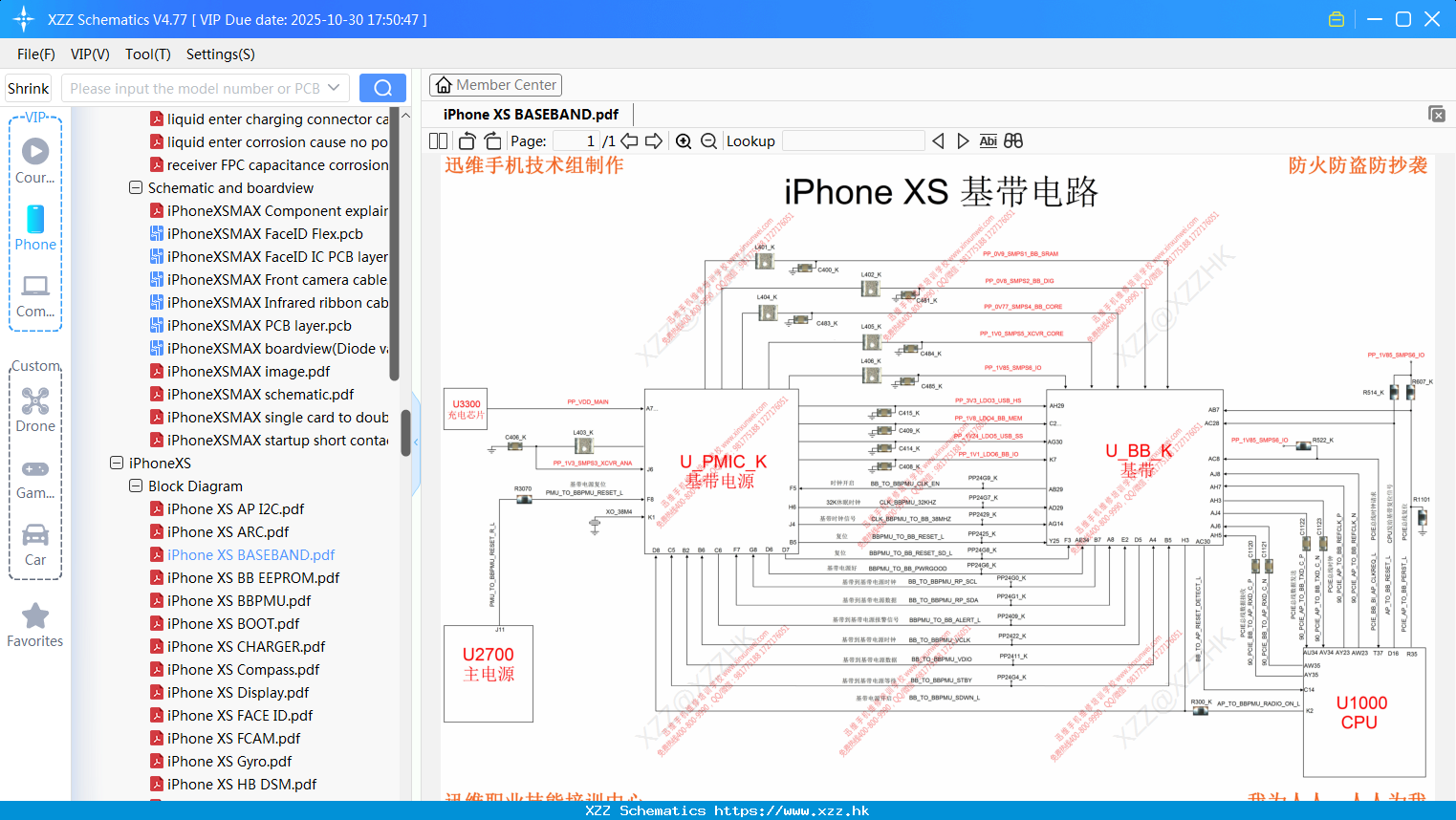1456x820 pixels.
Task: Click the blue search button
Action: (382, 88)
